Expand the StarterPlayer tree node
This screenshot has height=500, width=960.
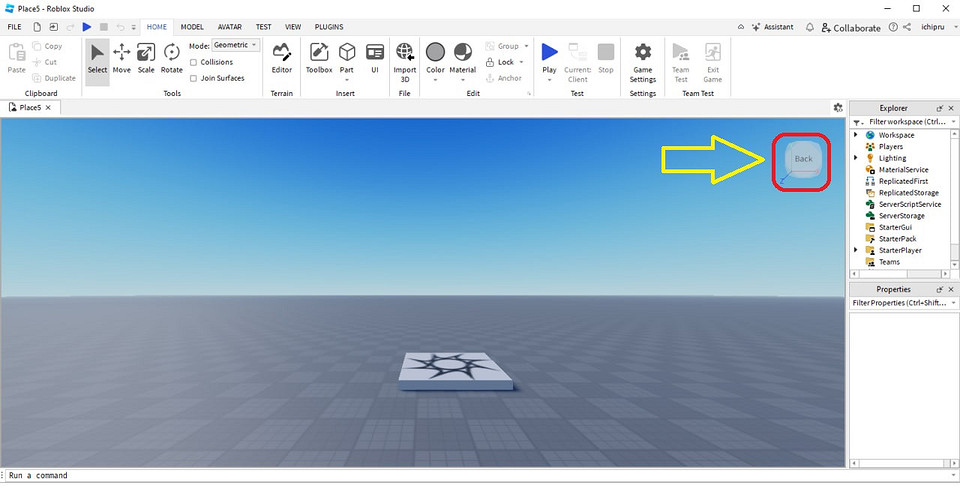point(856,250)
